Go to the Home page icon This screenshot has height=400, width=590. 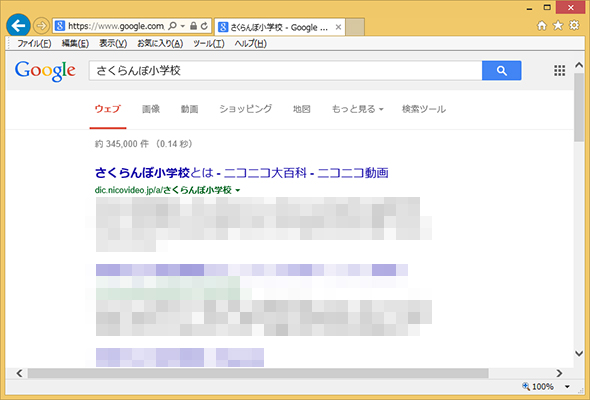[x=542, y=26]
